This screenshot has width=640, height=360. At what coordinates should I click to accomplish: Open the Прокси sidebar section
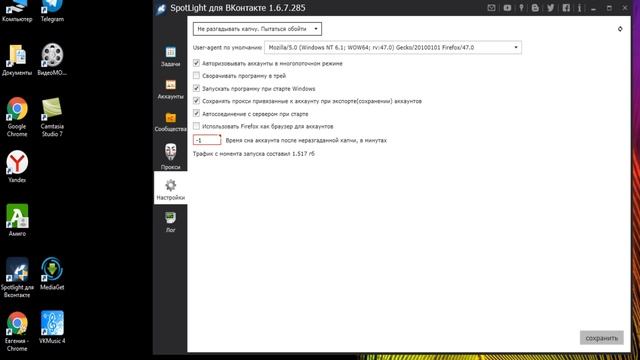[171, 156]
